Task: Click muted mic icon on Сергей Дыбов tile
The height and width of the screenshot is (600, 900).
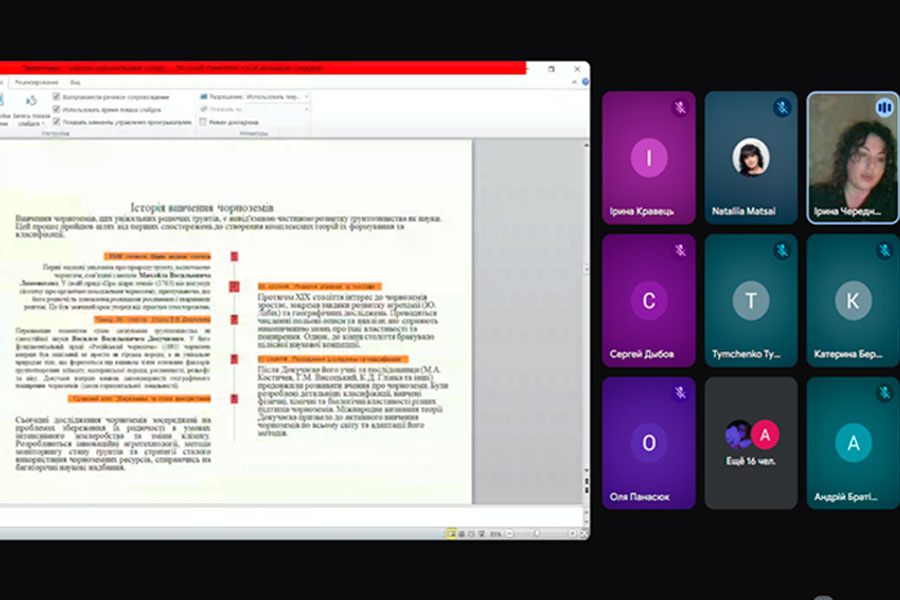Action: pyautogui.click(x=680, y=250)
